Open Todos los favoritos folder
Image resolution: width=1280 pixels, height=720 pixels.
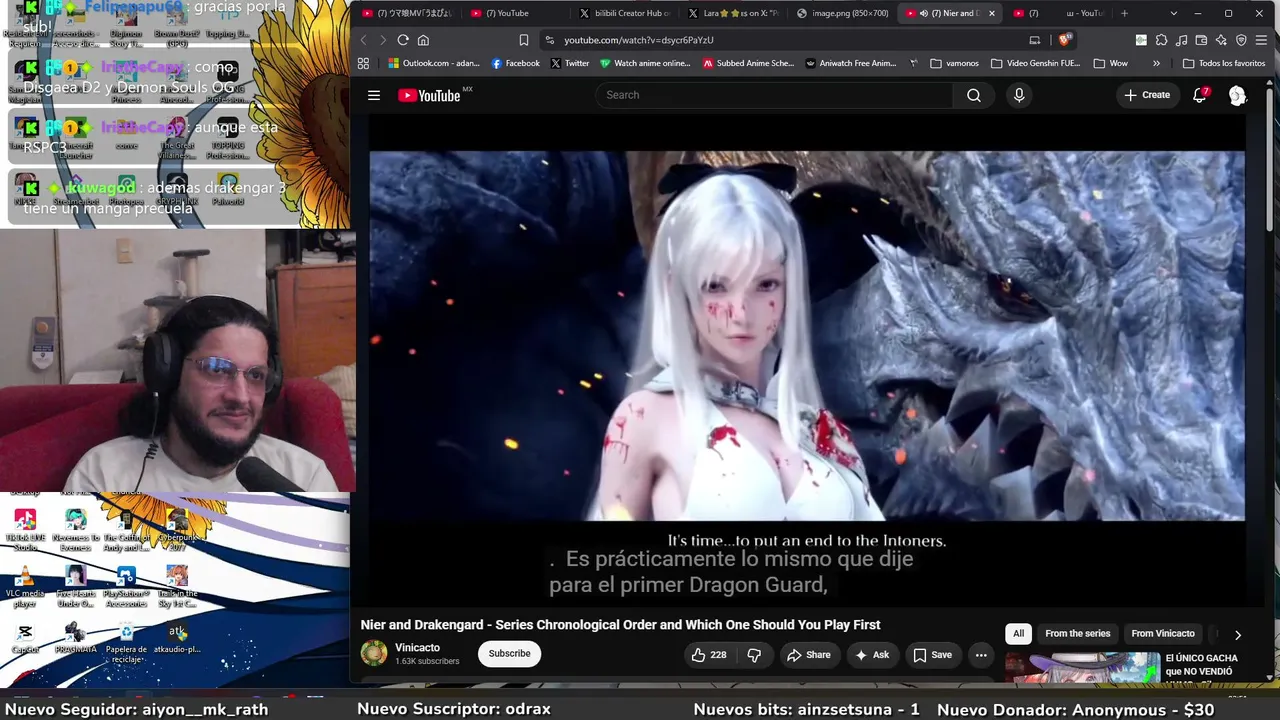1224,63
